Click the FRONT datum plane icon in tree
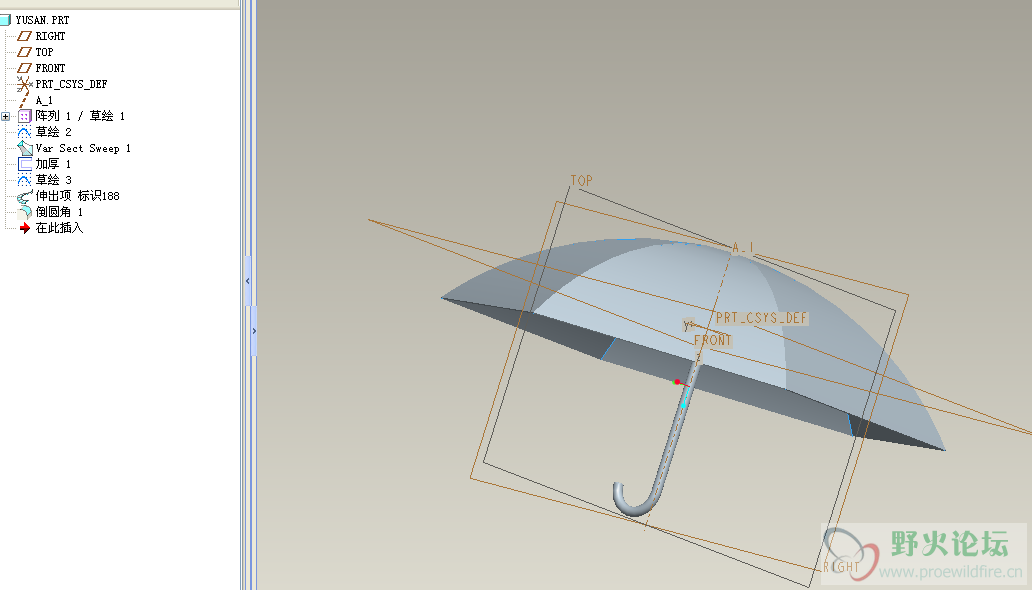The width and height of the screenshot is (1032, 590). (24, 68)
